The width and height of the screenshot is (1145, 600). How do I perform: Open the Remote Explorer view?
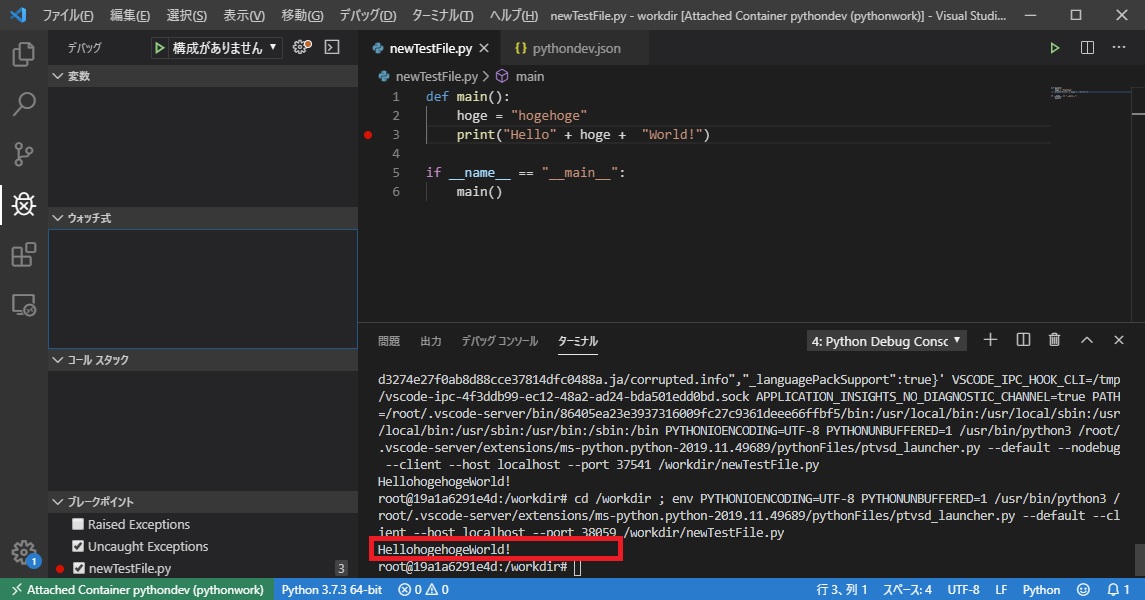[23, 304]
